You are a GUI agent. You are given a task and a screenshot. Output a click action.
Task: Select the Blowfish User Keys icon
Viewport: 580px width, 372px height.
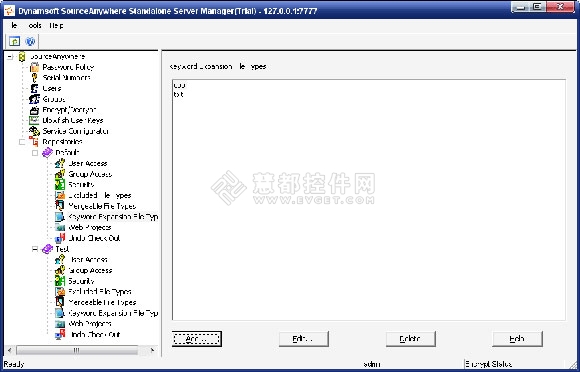click(x=34, y=120)
